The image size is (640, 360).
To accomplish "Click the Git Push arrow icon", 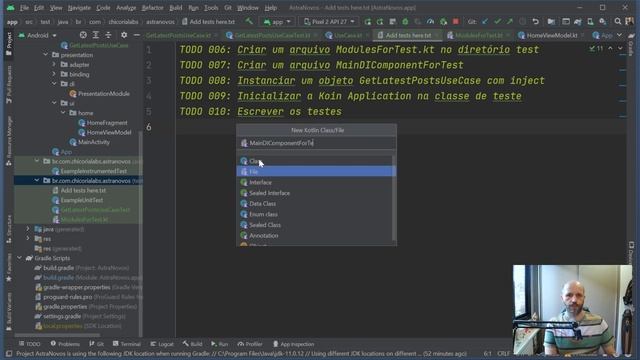I will coord(510,22).
